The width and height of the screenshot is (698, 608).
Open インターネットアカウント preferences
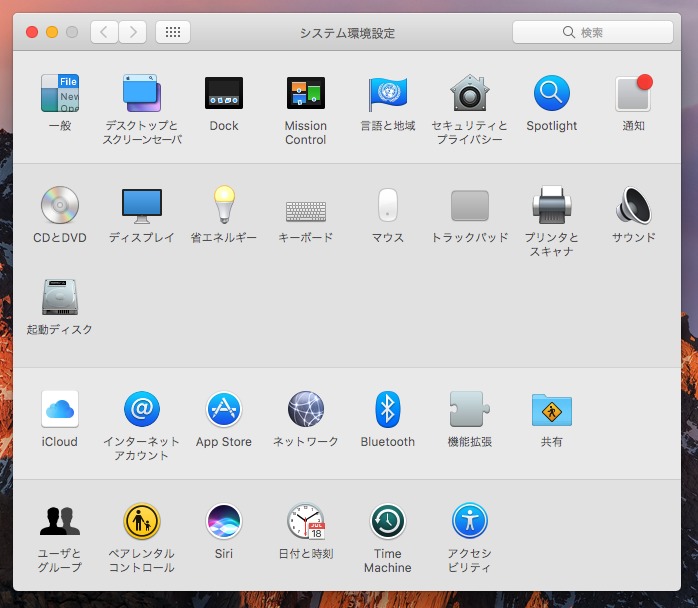tap(142, 409)
